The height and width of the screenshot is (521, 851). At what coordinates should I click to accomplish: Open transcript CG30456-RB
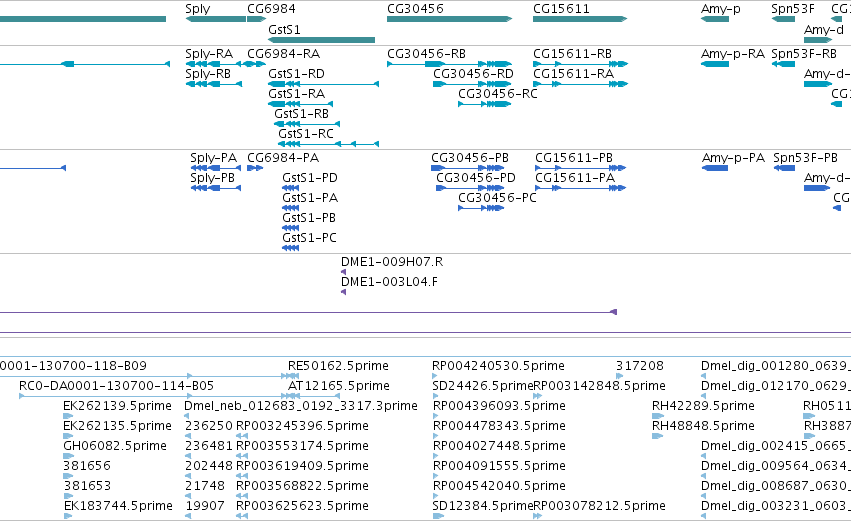point(427,54)
